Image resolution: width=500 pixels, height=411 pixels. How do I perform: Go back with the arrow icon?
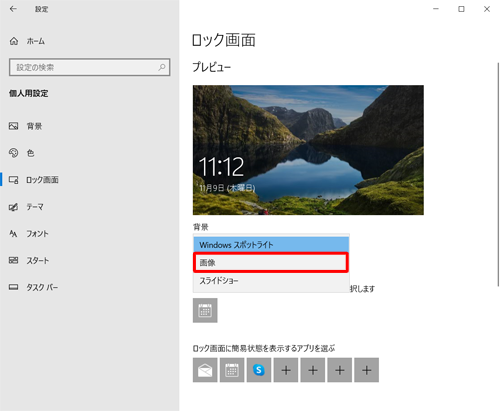pyautogui.click(x=13, y=9)
